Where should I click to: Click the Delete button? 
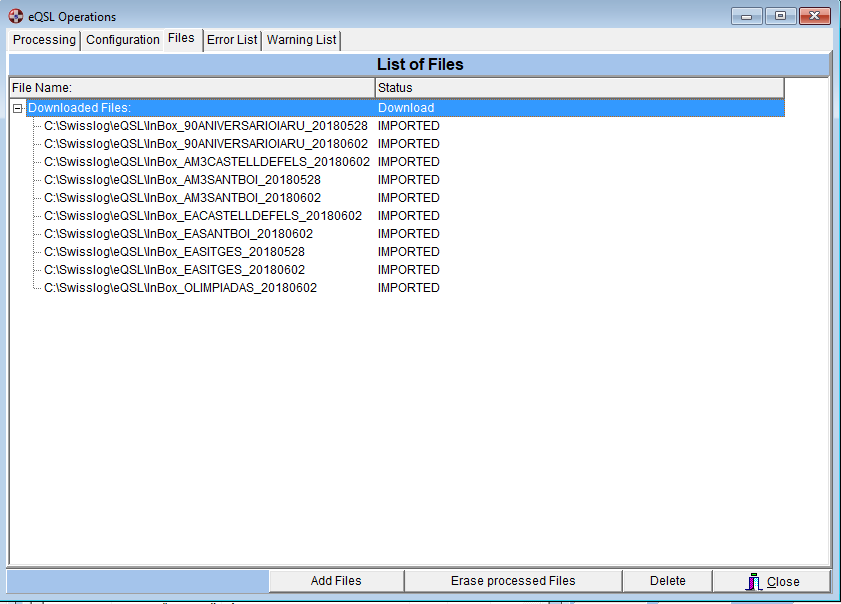(x=667, y=581)
